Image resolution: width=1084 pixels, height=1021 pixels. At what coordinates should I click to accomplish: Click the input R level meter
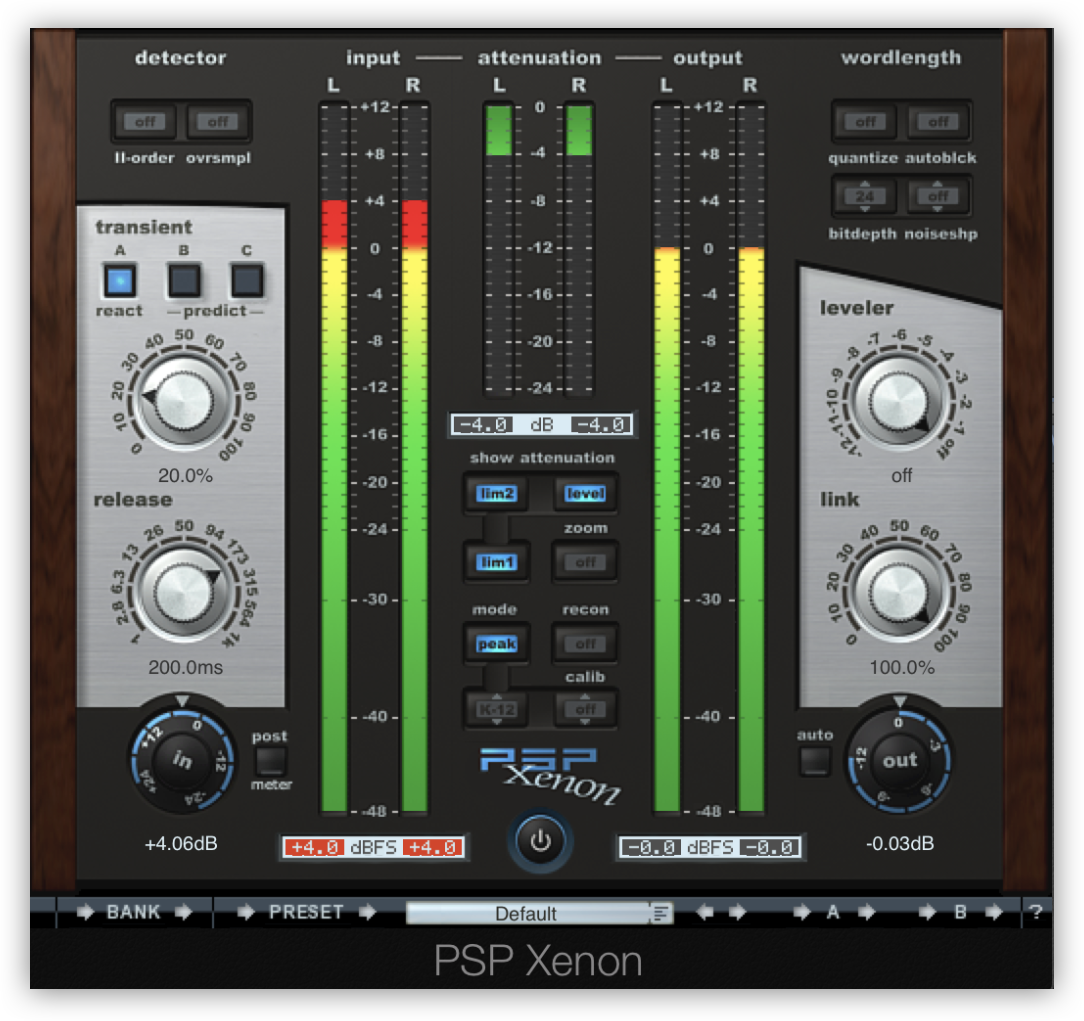point(414,458)
